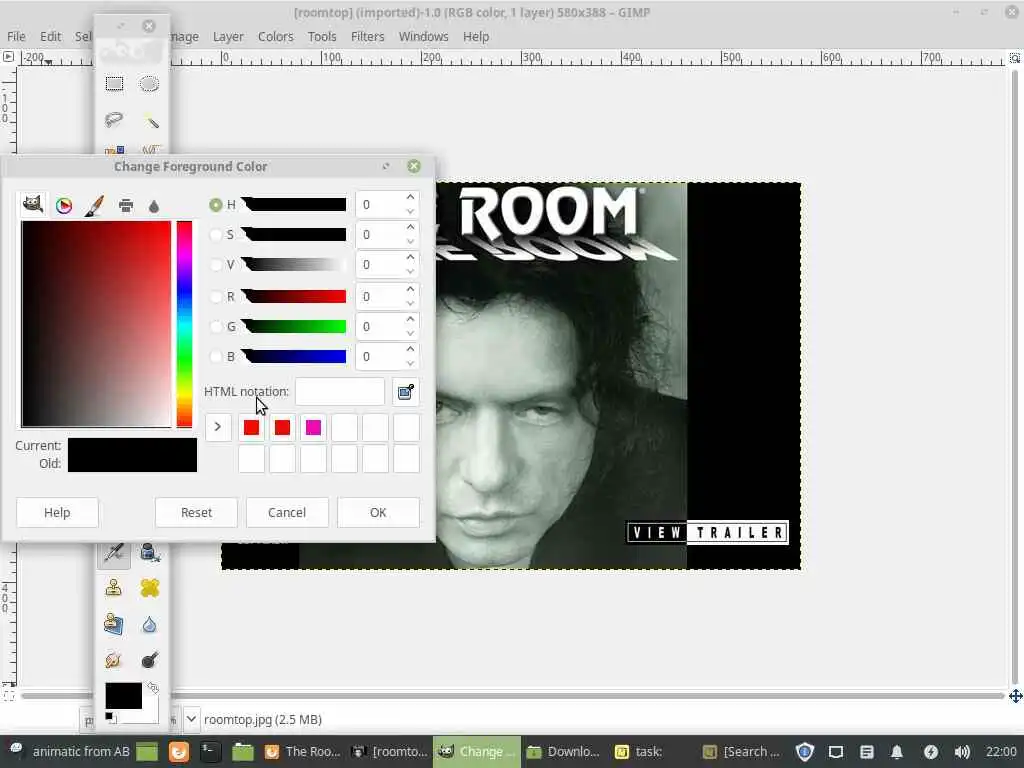Select the Dodge/Burn tool
Viewport: 1024px width, 768px height.
pyautogui.click(x=150, y=660)
